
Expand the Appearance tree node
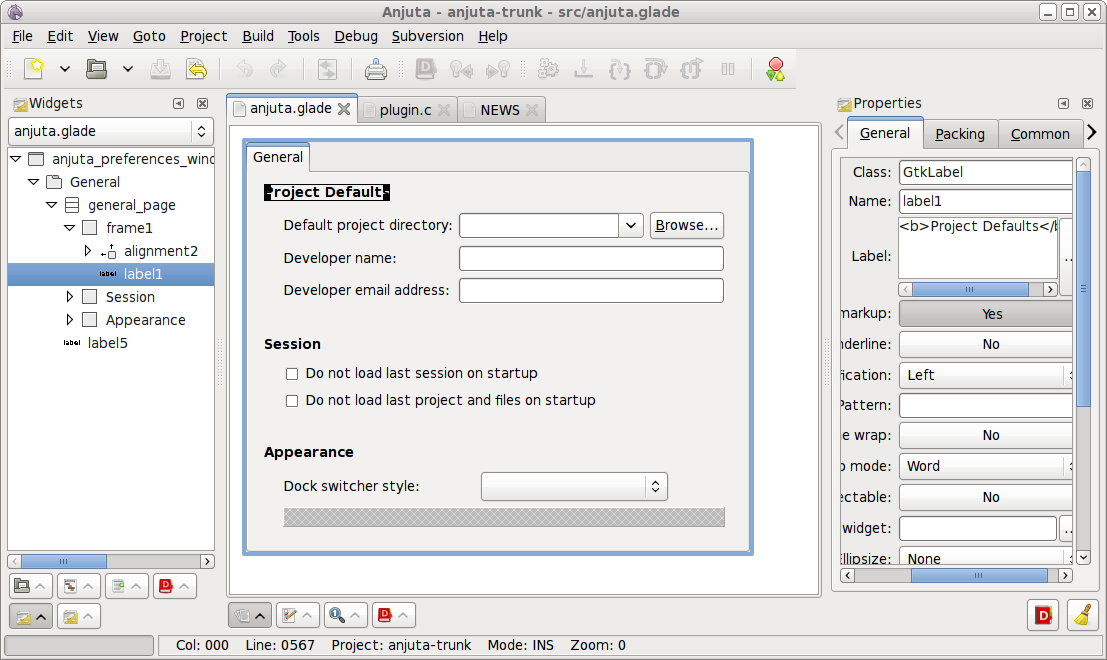pos(69,320)
